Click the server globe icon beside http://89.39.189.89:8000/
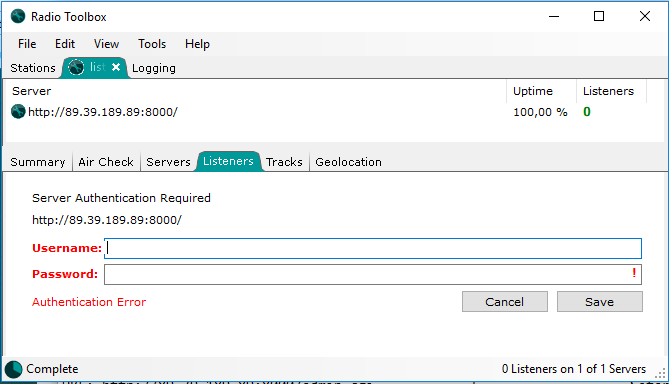This screenshot has width=669, height=384. pos(18,112)
